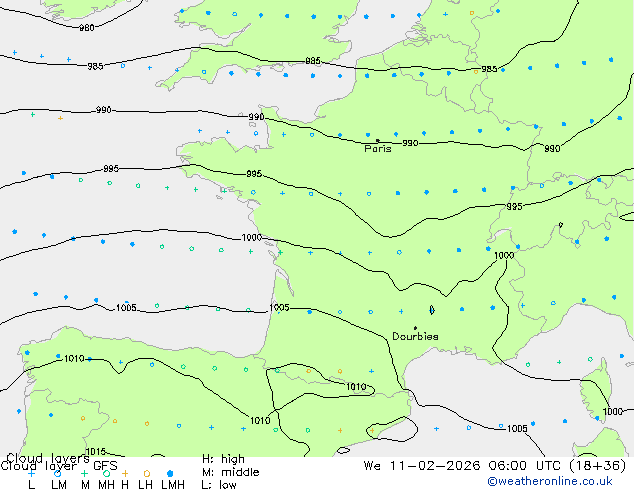Viewport: 634px width, 490px height.
Task: Click the filled blue LMH legend symbol
Action: (170, 473)
